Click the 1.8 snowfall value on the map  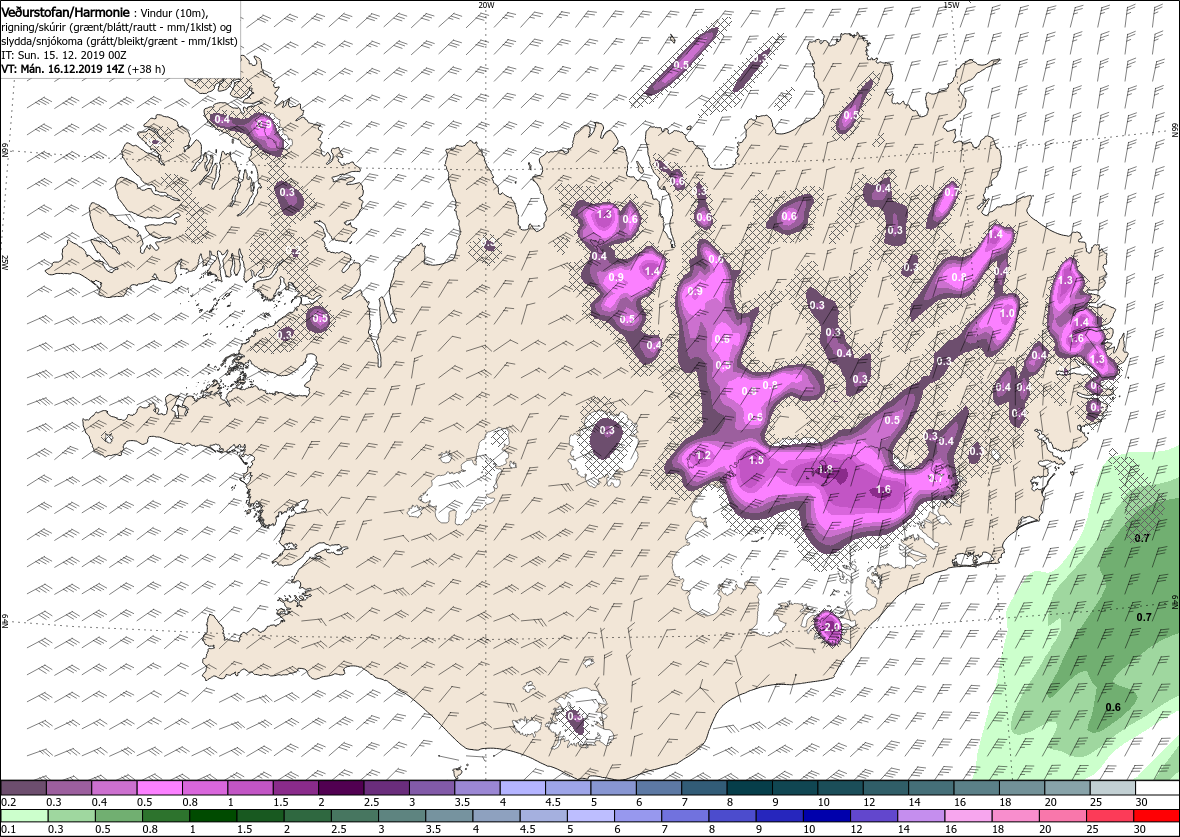point(826,470)
